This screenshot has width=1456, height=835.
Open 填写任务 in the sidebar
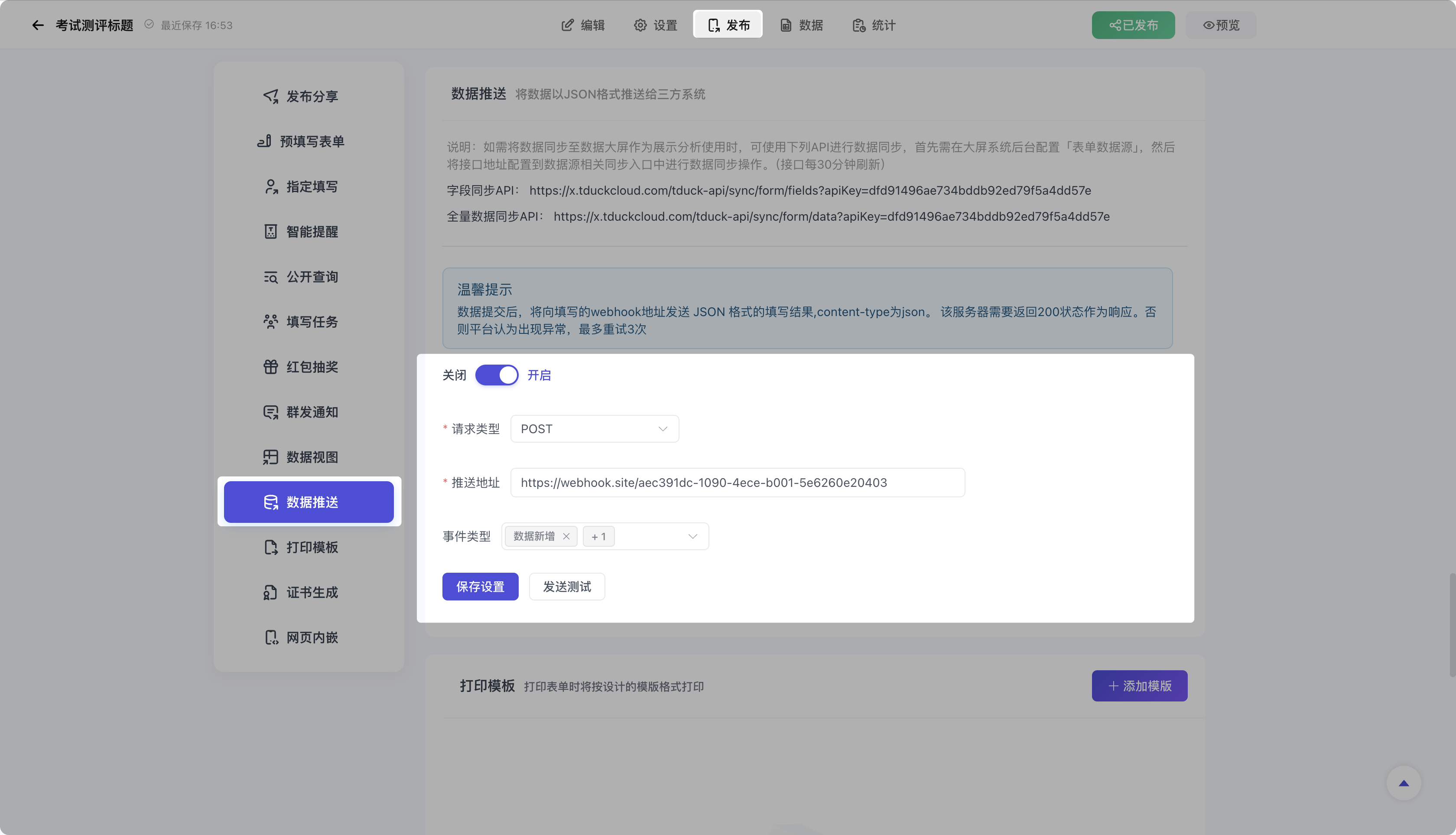click(309, 322)
